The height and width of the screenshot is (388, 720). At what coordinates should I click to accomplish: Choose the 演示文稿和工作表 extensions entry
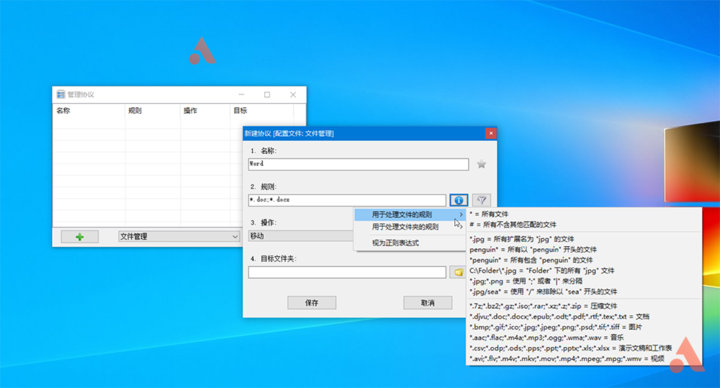[x=583, y=348]
